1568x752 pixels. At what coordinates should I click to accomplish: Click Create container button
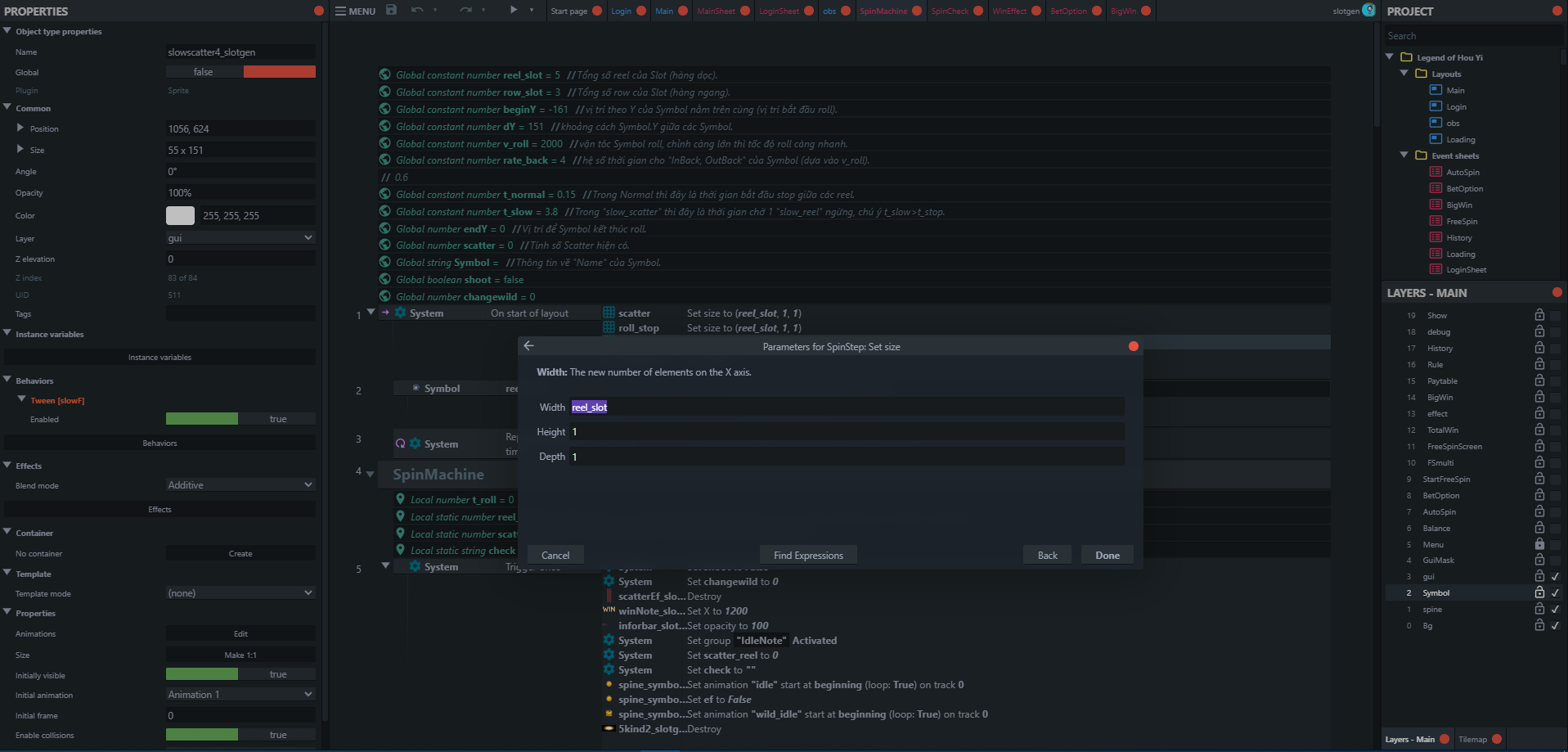[x=240, y=554]
